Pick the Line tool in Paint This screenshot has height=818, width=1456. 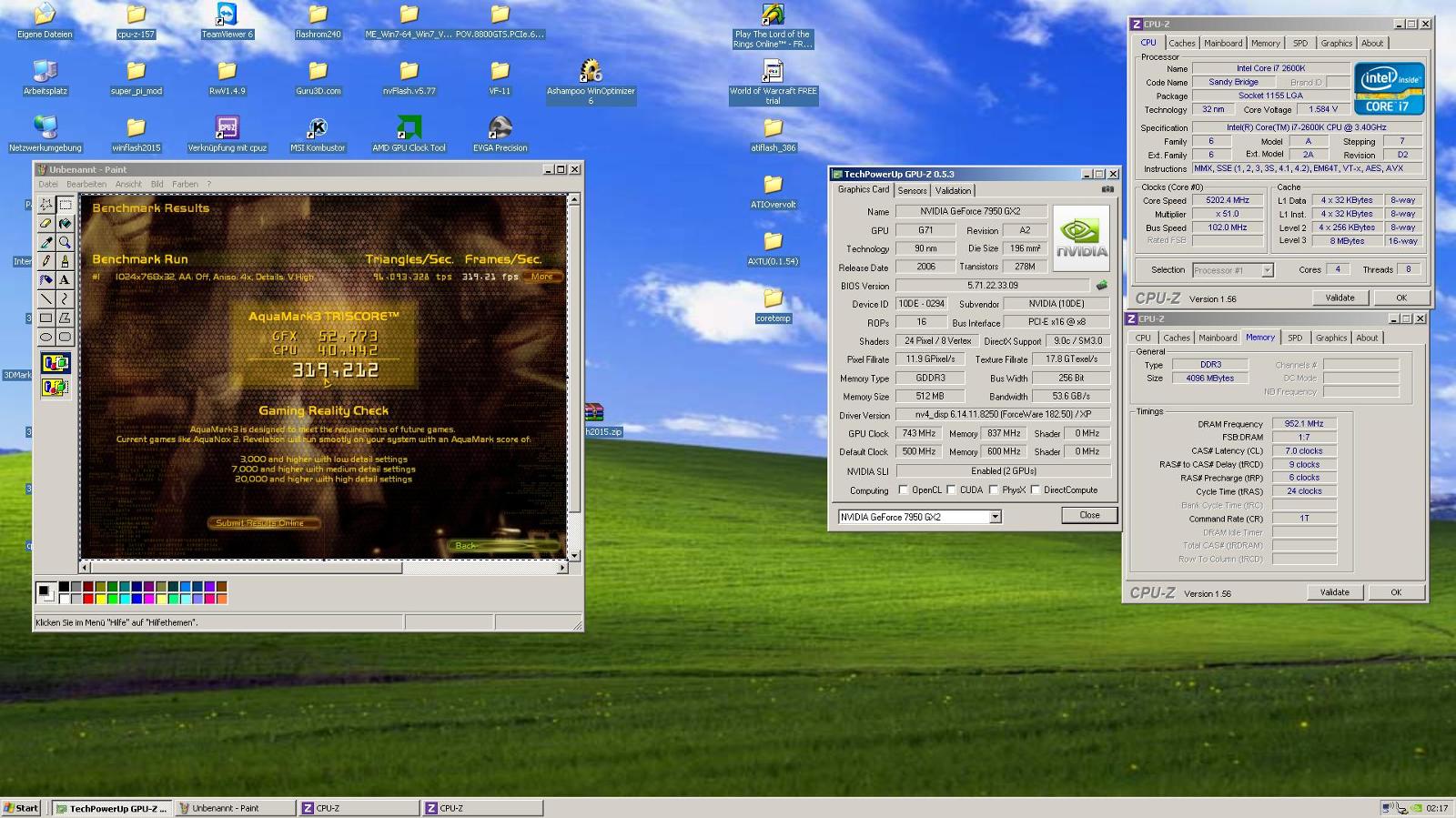45,299
